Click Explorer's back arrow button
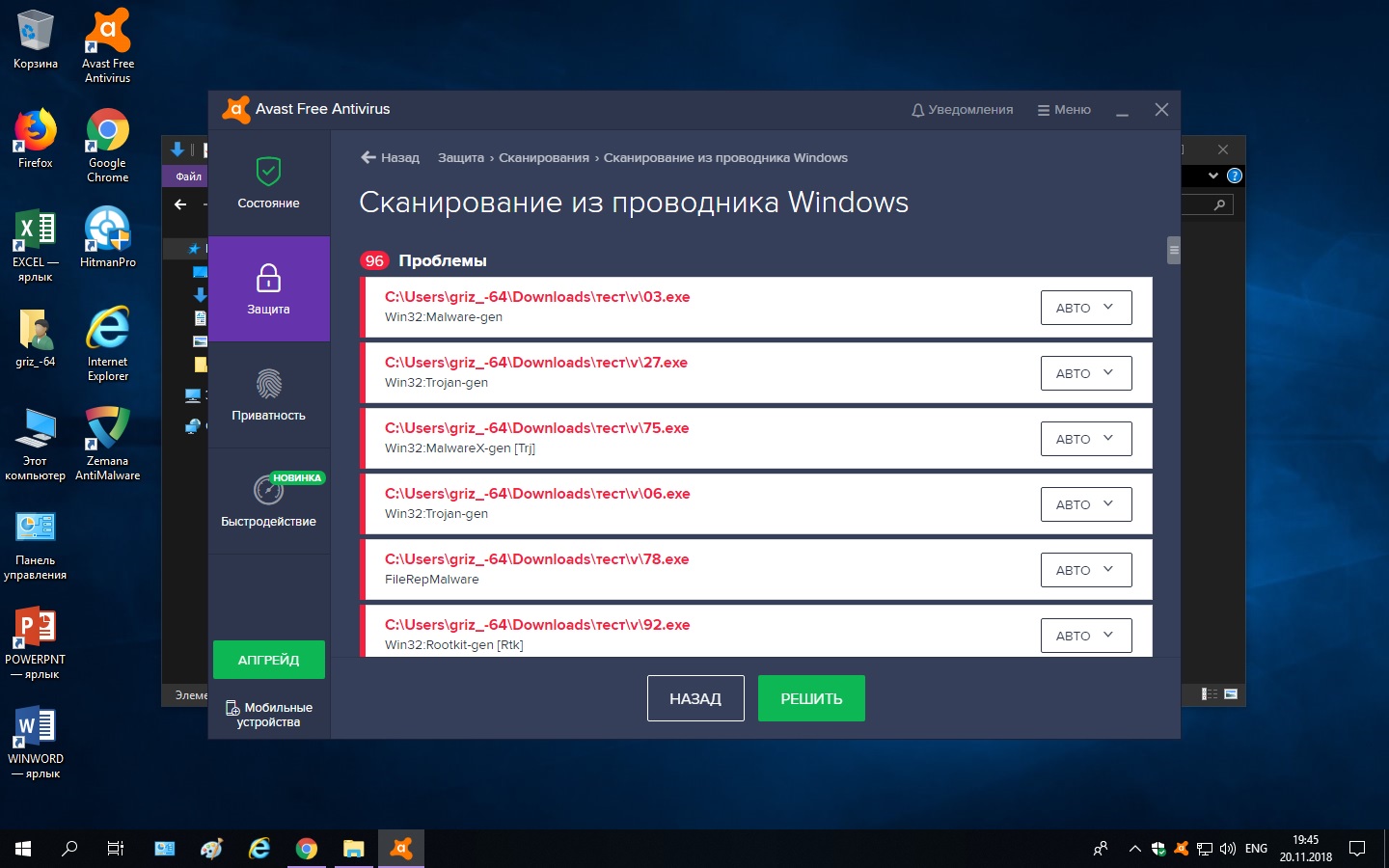This screenshot has height=868, width=1389. 180,204
